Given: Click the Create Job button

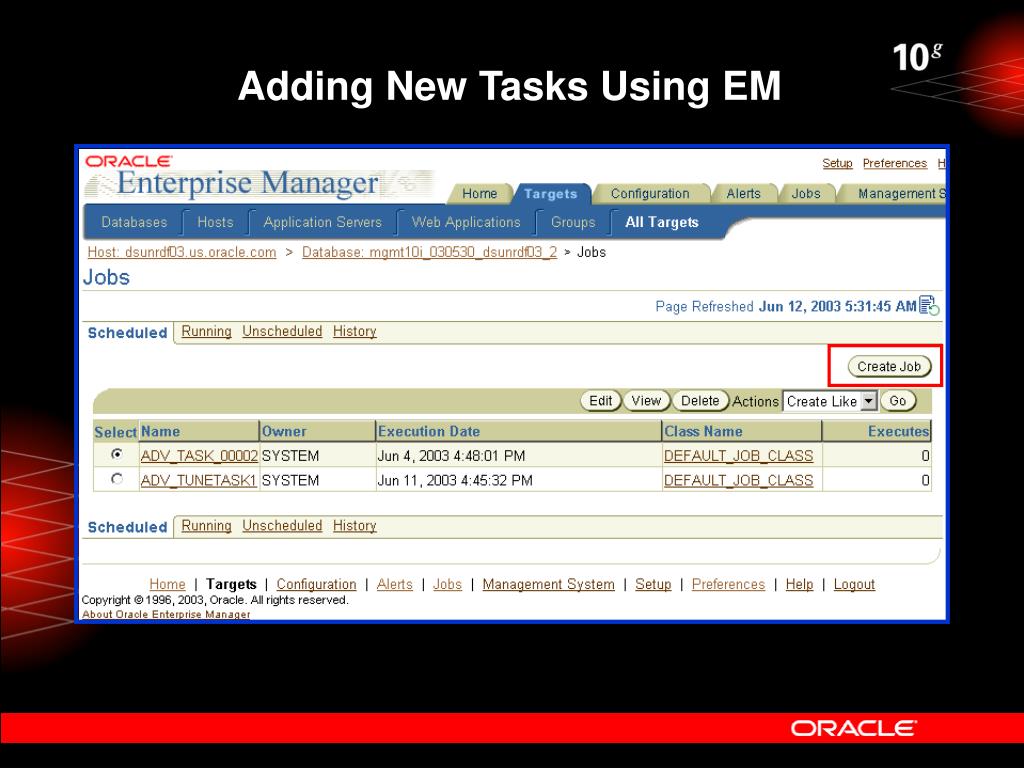Looking at the screenshot, I should (x=889, y=366).
